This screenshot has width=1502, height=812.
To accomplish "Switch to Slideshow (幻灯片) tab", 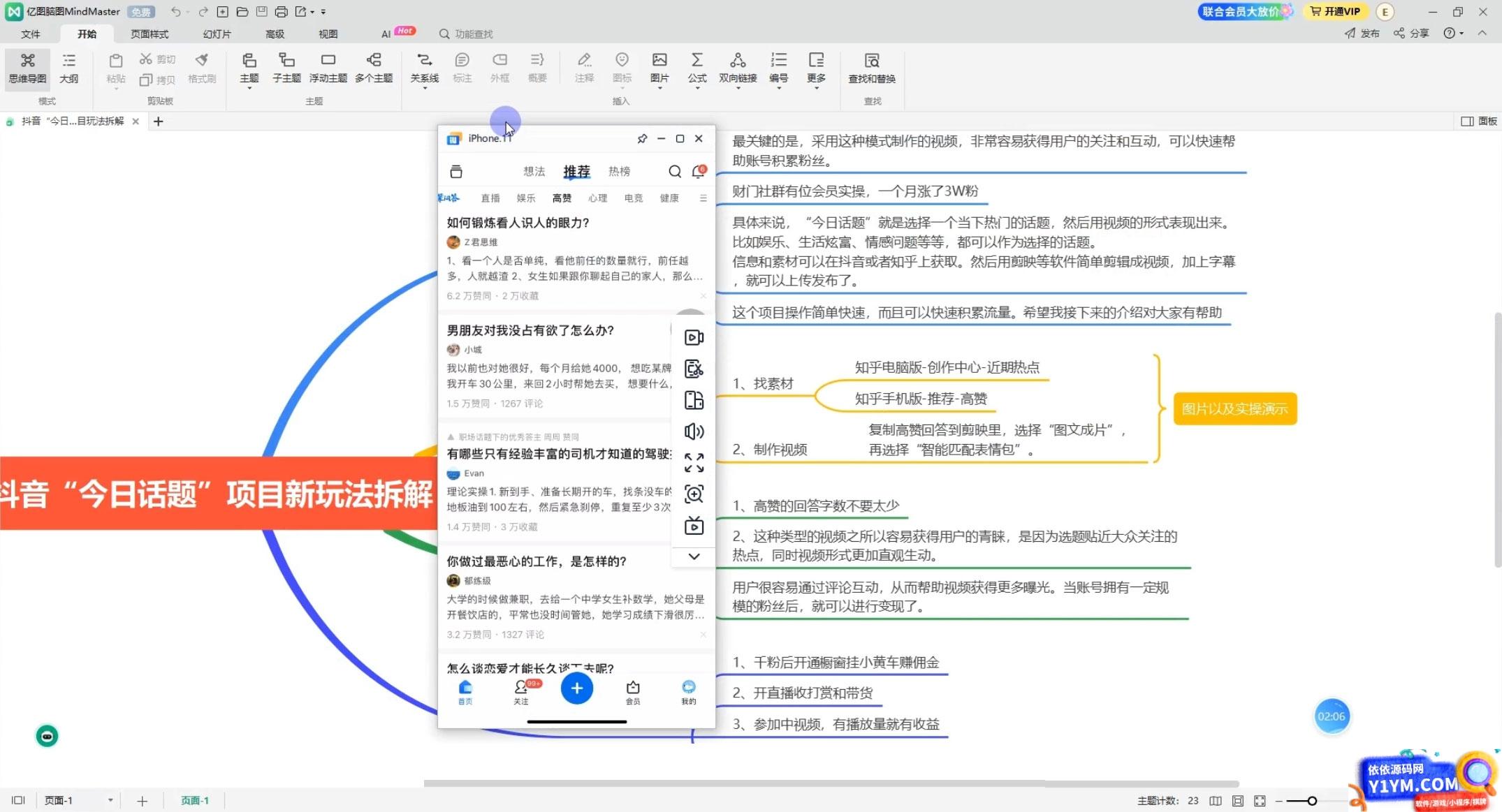I will click(217, 34).
